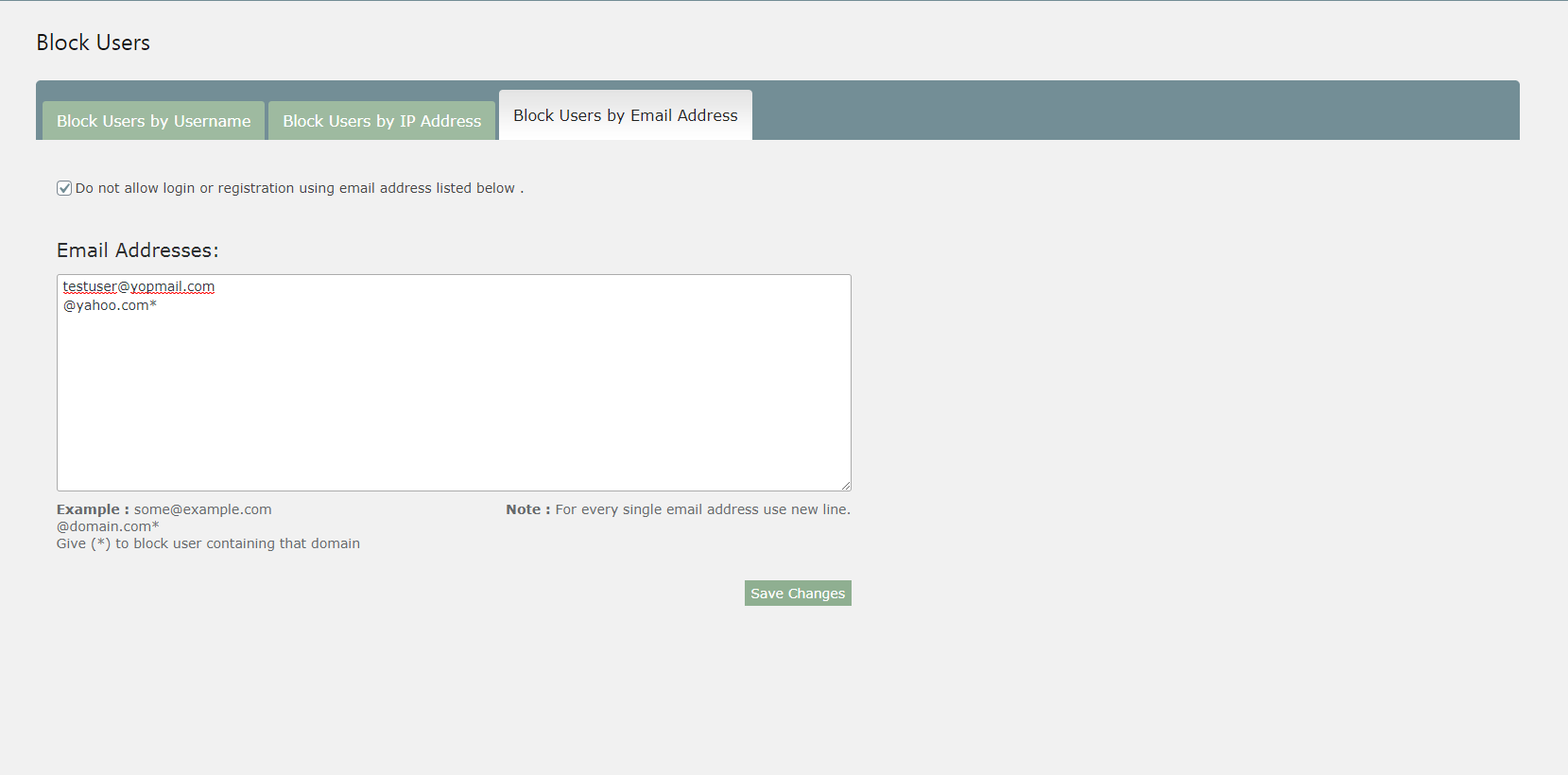Click the testuser@yopmail.com entry
The image size is (1568, 775).
[139, 286]
